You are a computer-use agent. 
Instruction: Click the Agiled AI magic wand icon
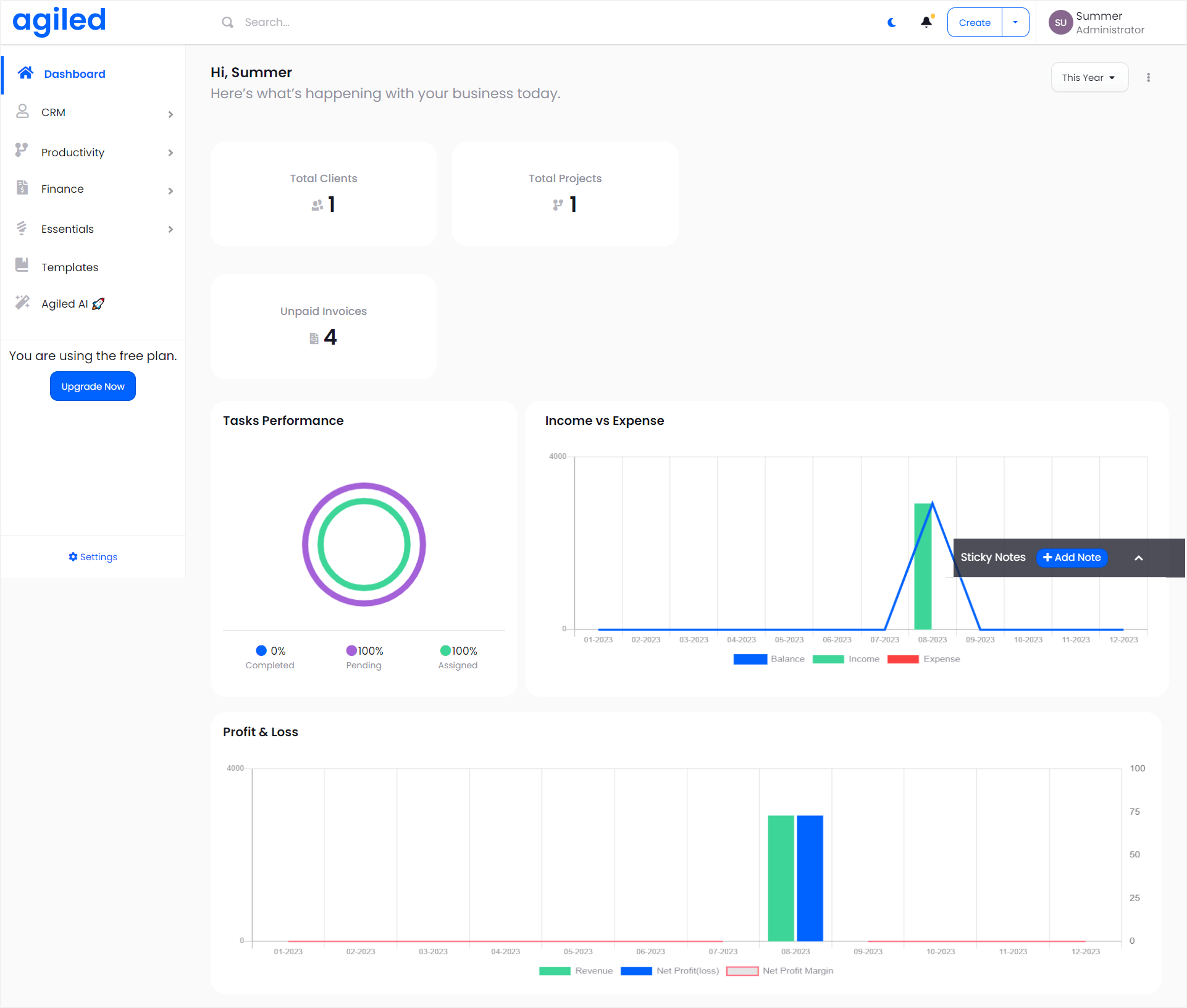click(22, 302)
